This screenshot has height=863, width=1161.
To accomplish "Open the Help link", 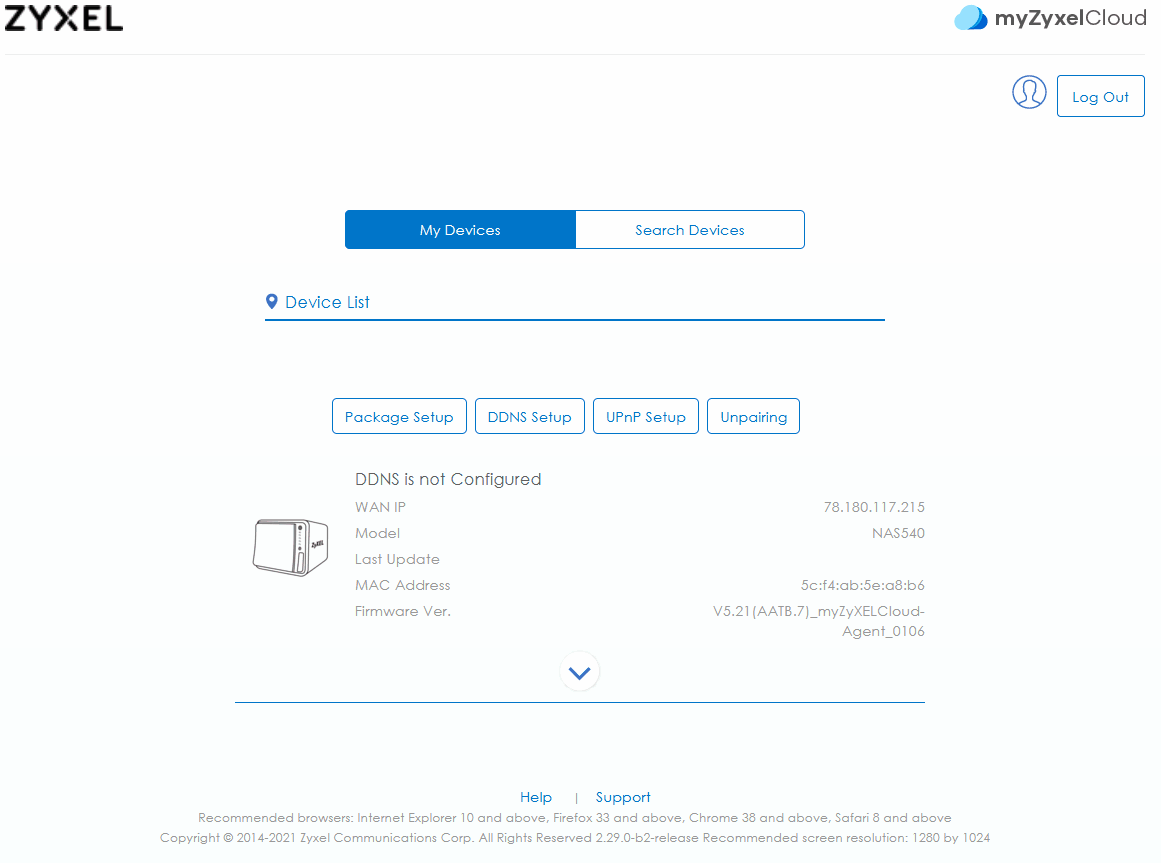I will point(535,797).
